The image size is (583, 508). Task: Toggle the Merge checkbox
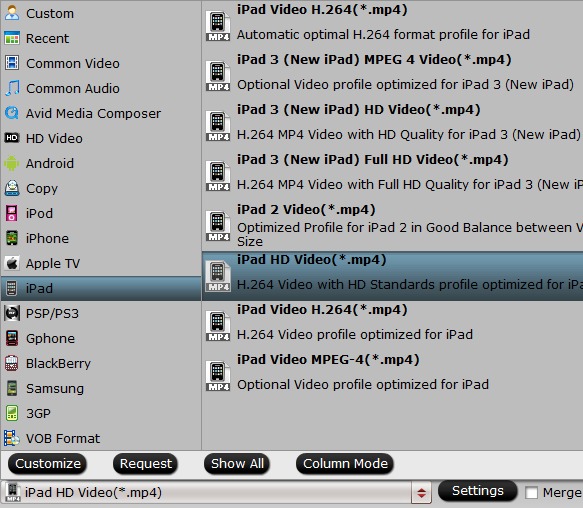point(532,493)
